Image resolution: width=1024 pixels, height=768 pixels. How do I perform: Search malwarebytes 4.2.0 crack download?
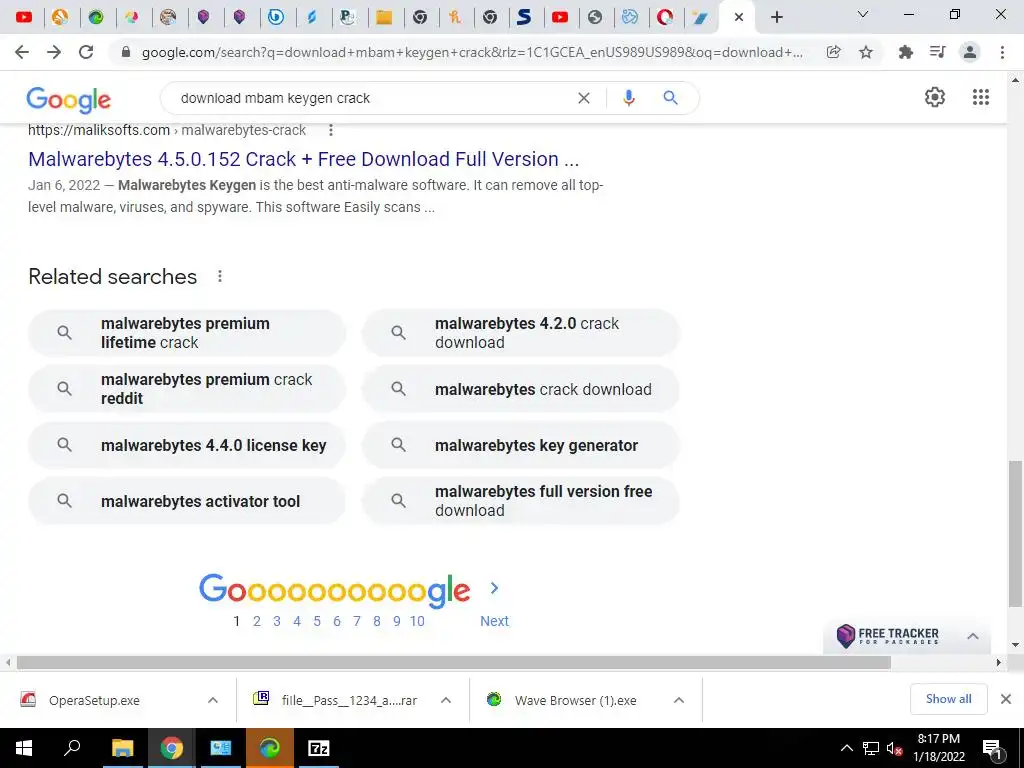click(521, 333)
